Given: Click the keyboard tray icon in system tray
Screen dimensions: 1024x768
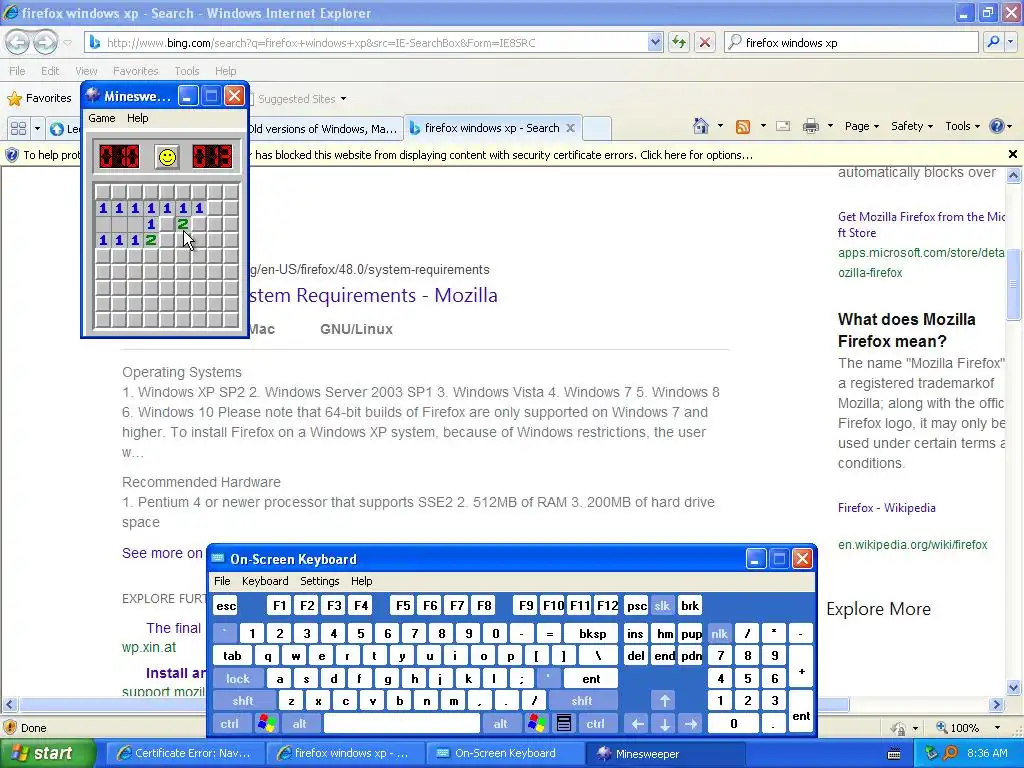Looking at the screenshot, I should (894, 754).
